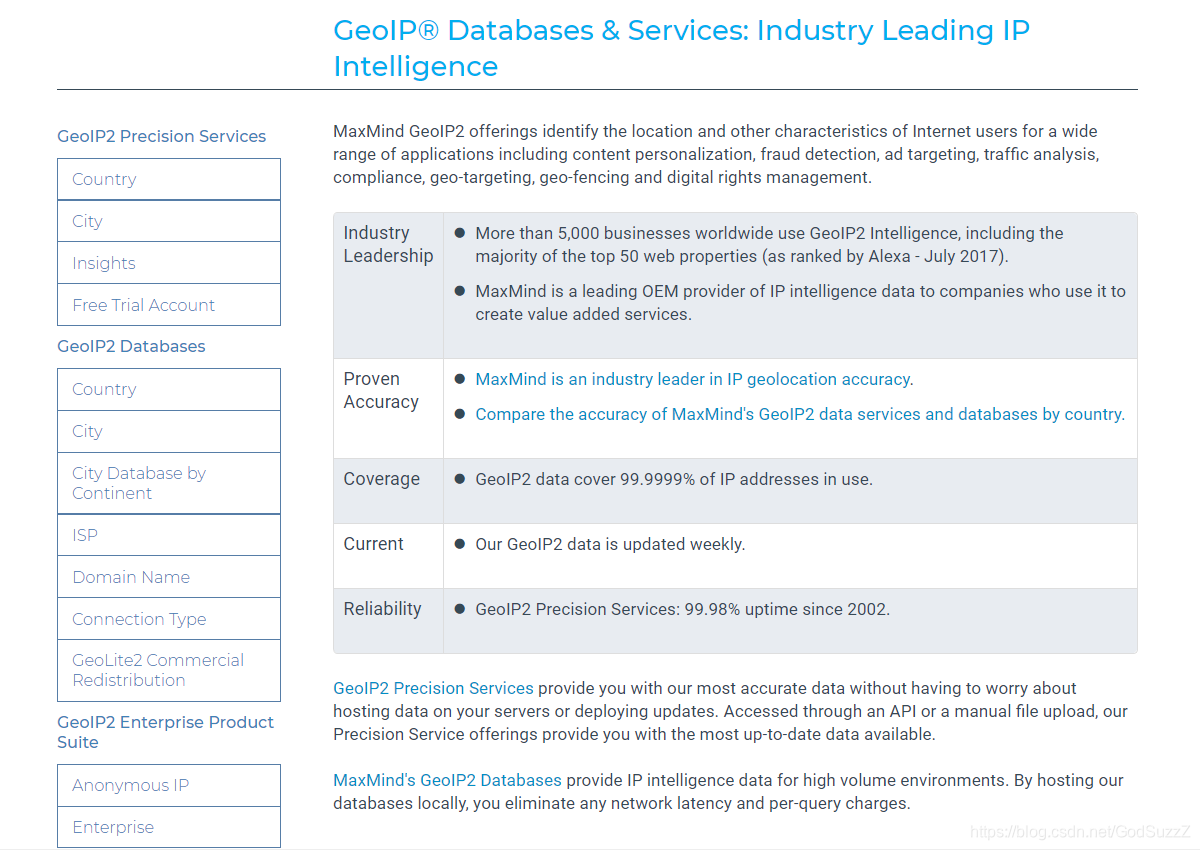1200x850 pixels.
Task: Follow the GeoIP2 Precision Services paragraph link
Action: click(x=433, y=688)
